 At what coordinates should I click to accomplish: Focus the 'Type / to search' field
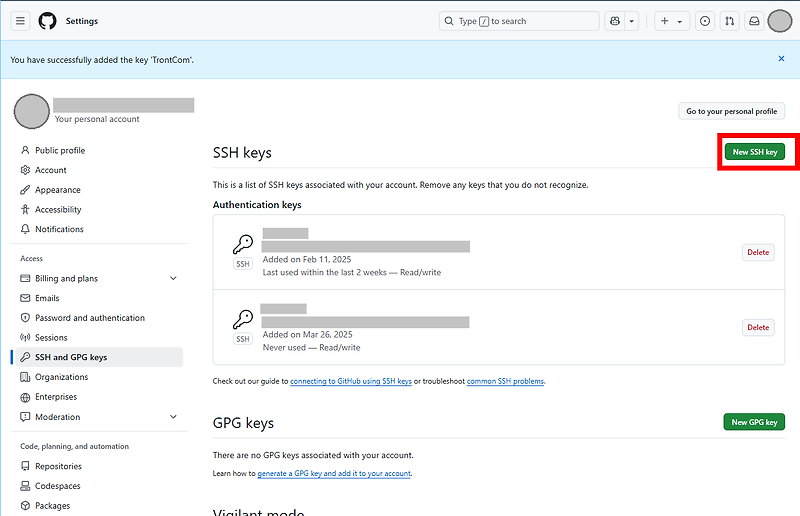click(519, 21)
